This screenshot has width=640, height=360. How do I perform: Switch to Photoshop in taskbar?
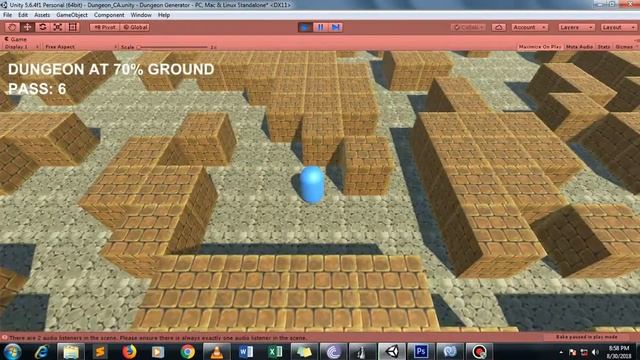click(421, 351)
